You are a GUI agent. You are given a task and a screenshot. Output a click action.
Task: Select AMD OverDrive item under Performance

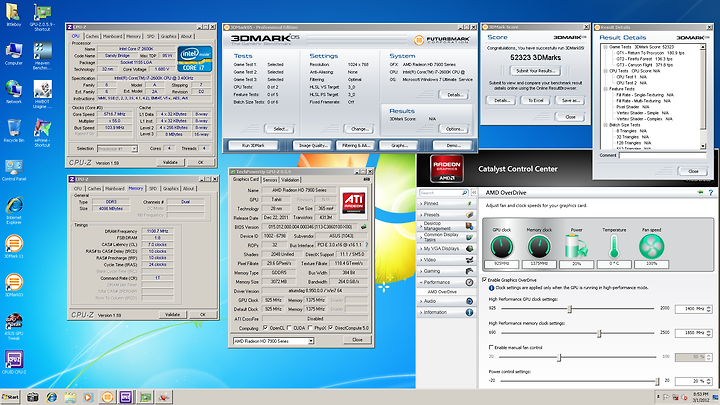[442, 292]
